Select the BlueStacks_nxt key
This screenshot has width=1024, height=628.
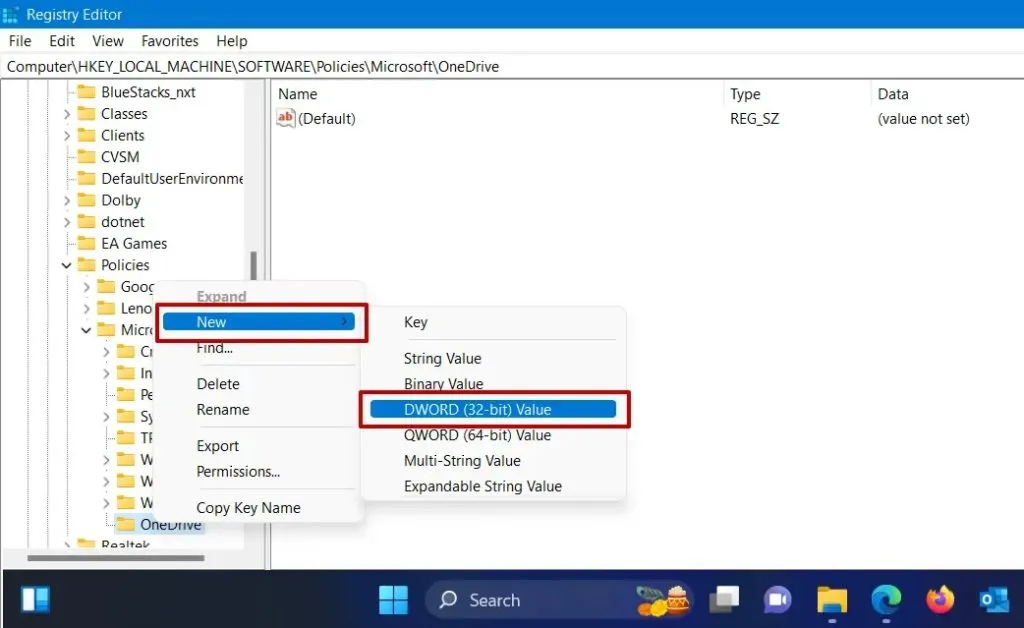click(148, 92)
